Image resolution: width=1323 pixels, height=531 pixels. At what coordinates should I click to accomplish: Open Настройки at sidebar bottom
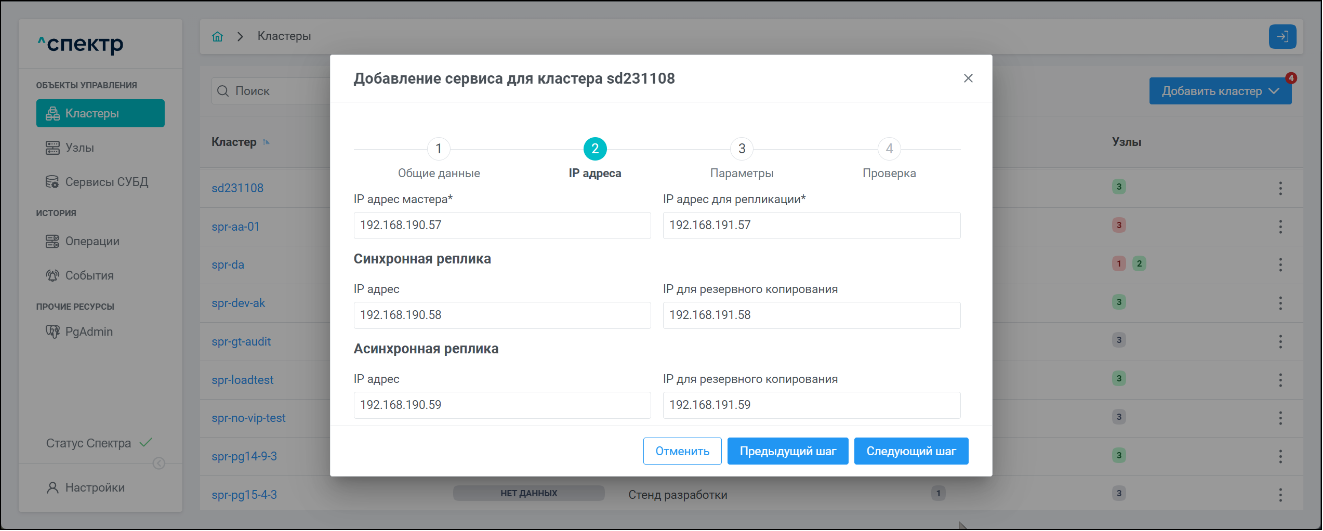coord(86,488)
